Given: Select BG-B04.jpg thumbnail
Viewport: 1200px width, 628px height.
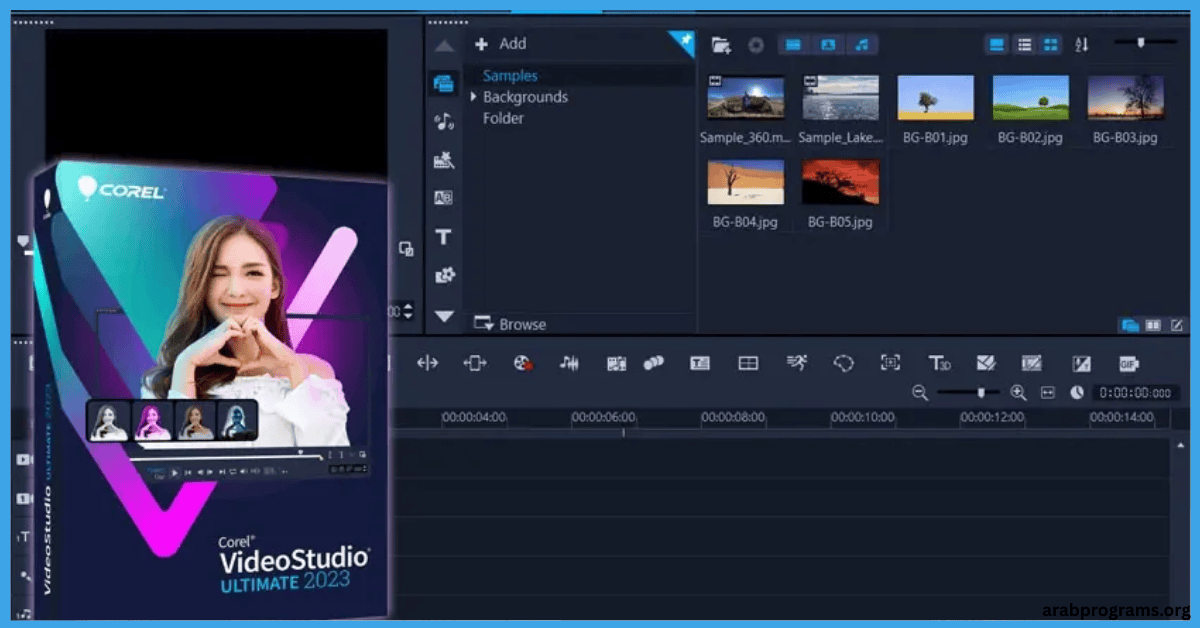Looking at the screenshot, I should click(x=746, y=182).
